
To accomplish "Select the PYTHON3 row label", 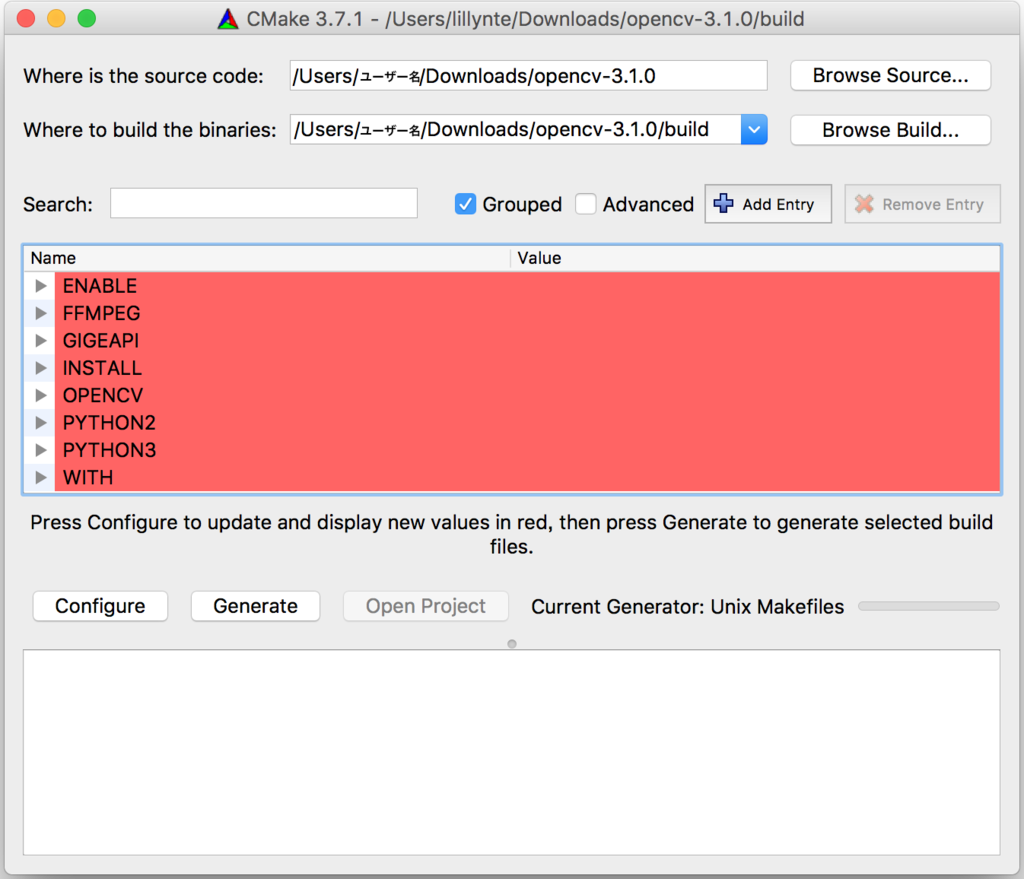I will [x=109, y=451].
